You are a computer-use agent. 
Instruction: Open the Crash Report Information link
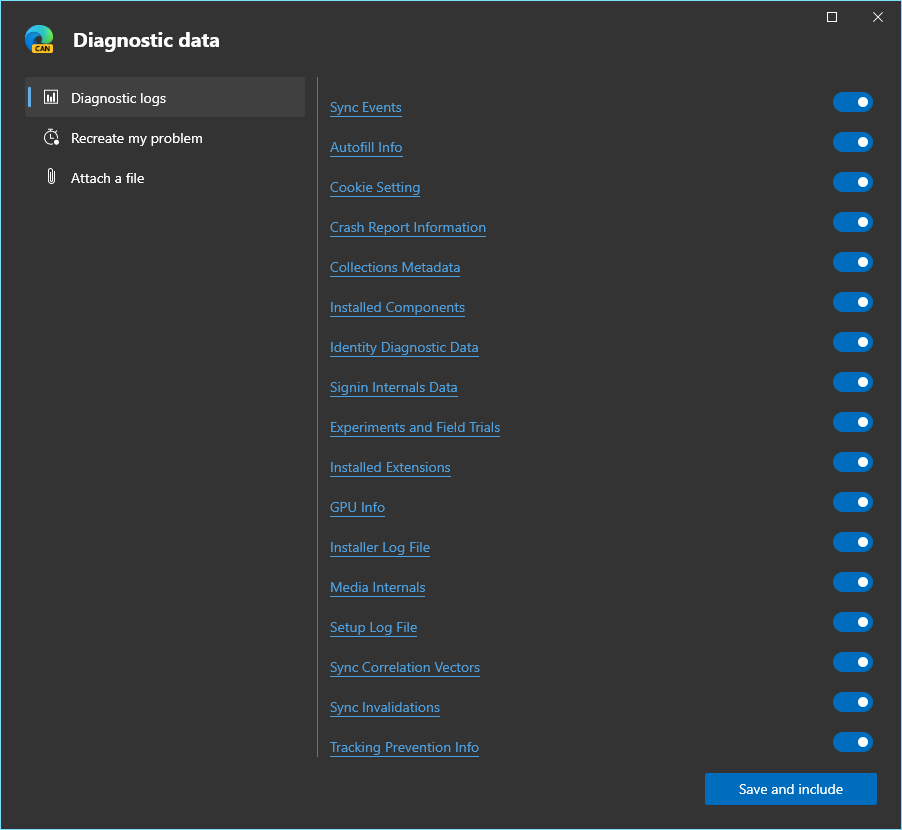pyautogui.click(x=408, y=228)
